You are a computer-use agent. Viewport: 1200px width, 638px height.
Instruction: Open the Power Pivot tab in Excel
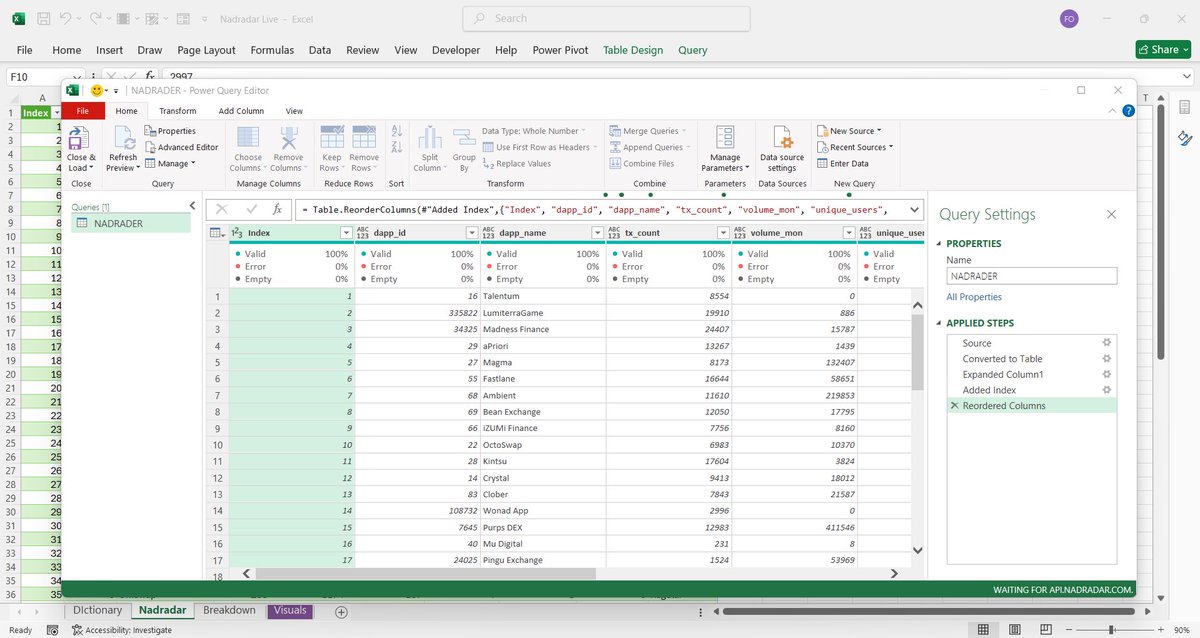tap(561, 50)
